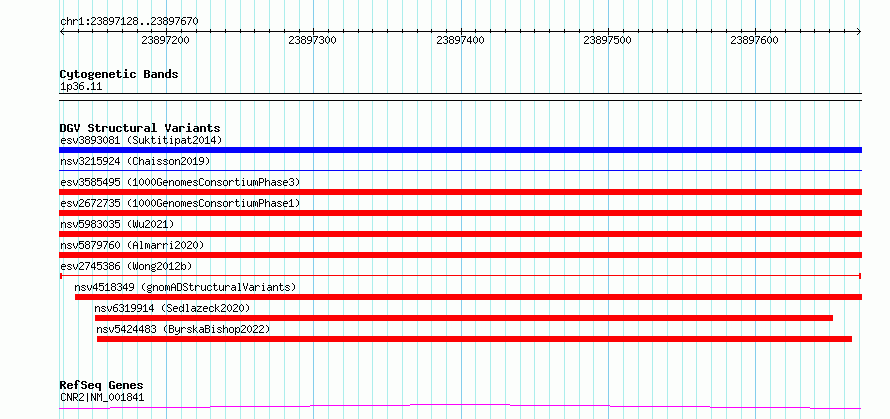Click ruler position 23897600

[755, 40]
